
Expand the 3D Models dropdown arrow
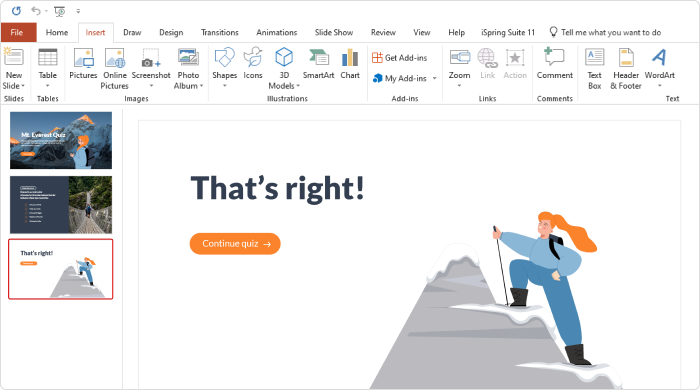pos(298,86)
